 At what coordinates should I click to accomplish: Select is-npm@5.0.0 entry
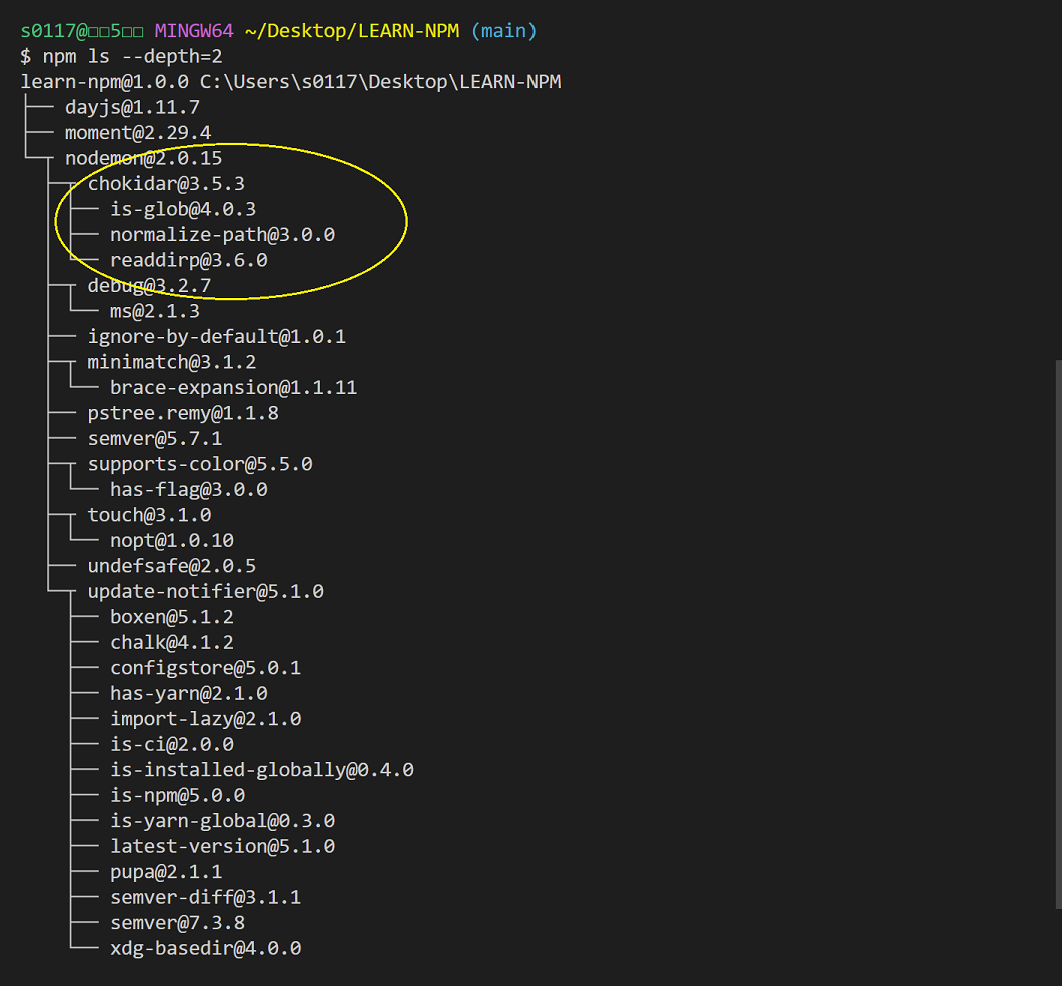pos(177,796)
